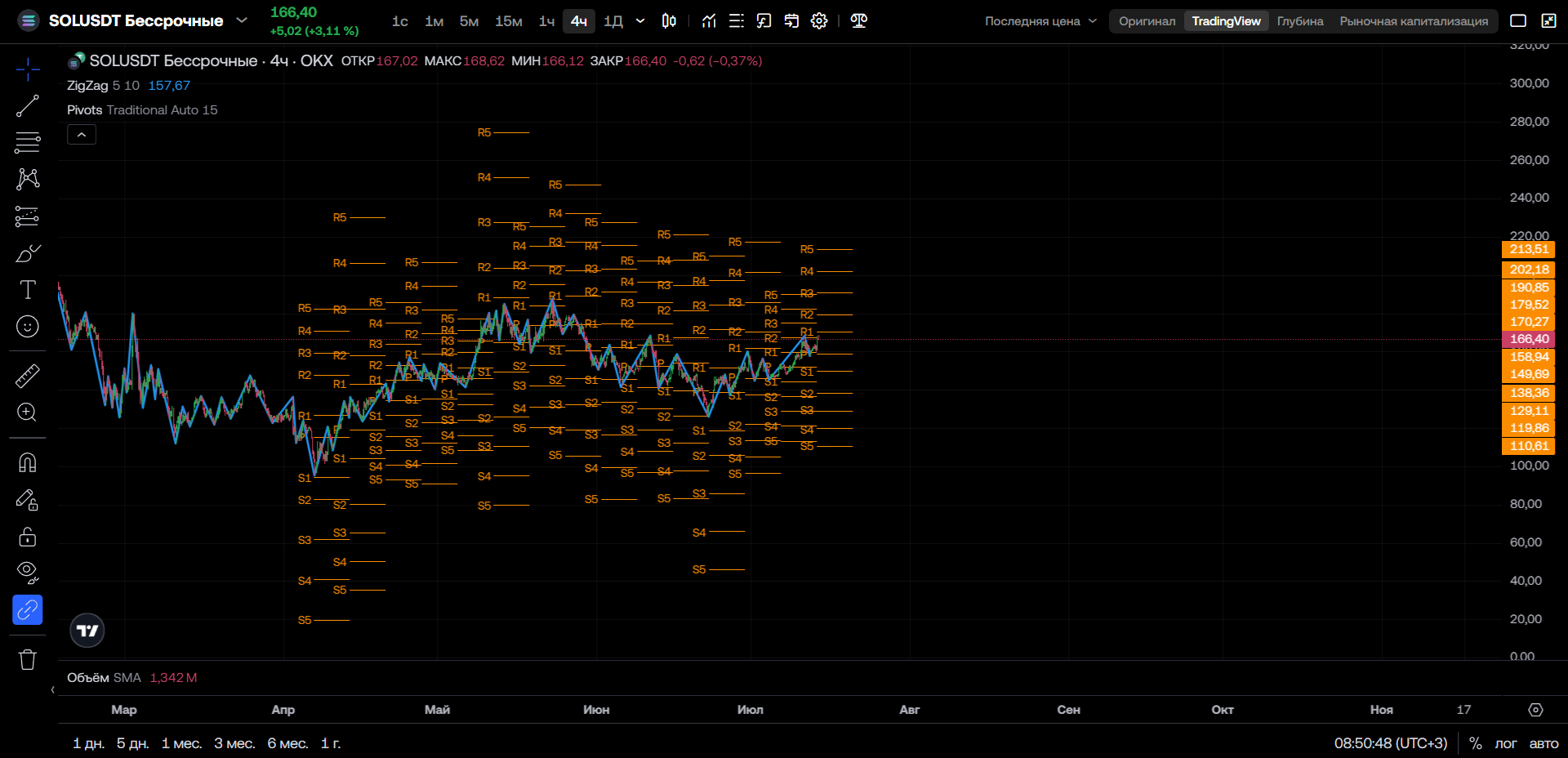Choose the ruler measure tool
This screenshot has width=1568, height=758.
28,376
